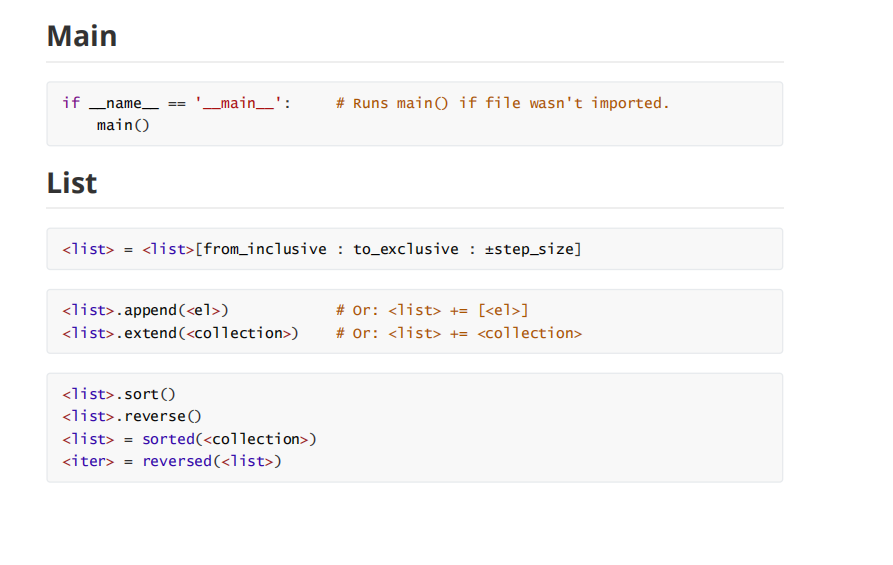Click the 'sorted' keyword in the code
This screenshot has height=565, width=893.
tap(169, 439)
